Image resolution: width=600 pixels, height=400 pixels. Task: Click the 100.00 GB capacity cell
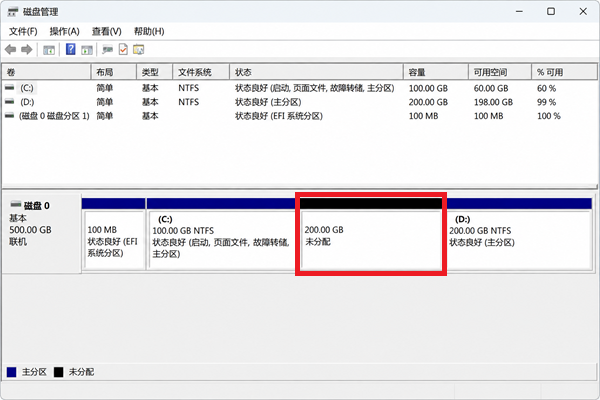428,88
